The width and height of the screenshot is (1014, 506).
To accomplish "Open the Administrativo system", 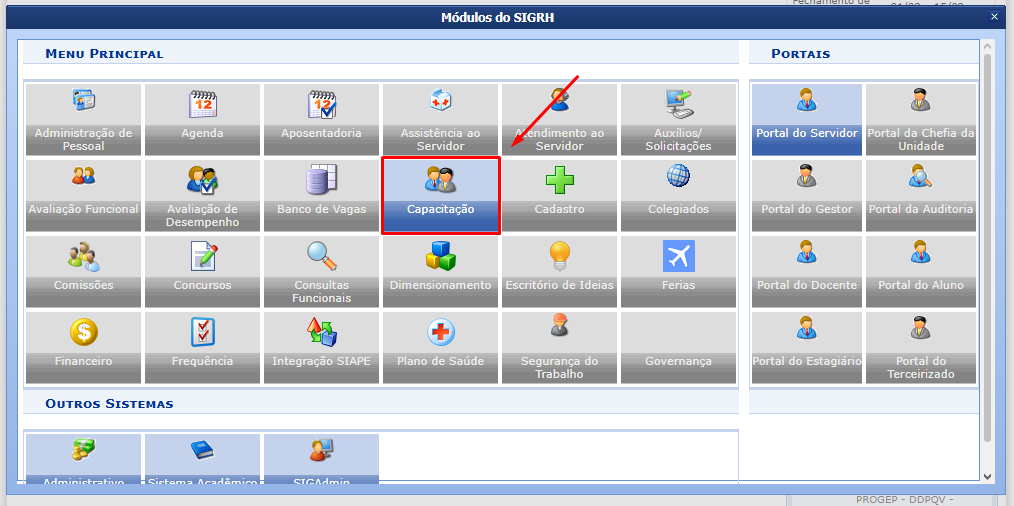I will pos(83,460).
